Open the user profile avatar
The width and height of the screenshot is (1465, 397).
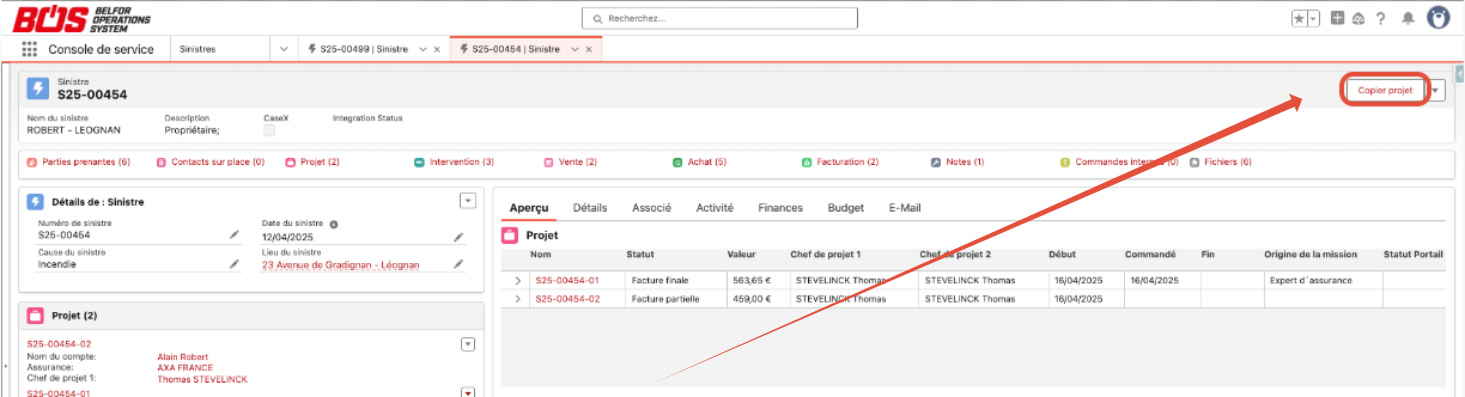click(x=1438, y=18)
